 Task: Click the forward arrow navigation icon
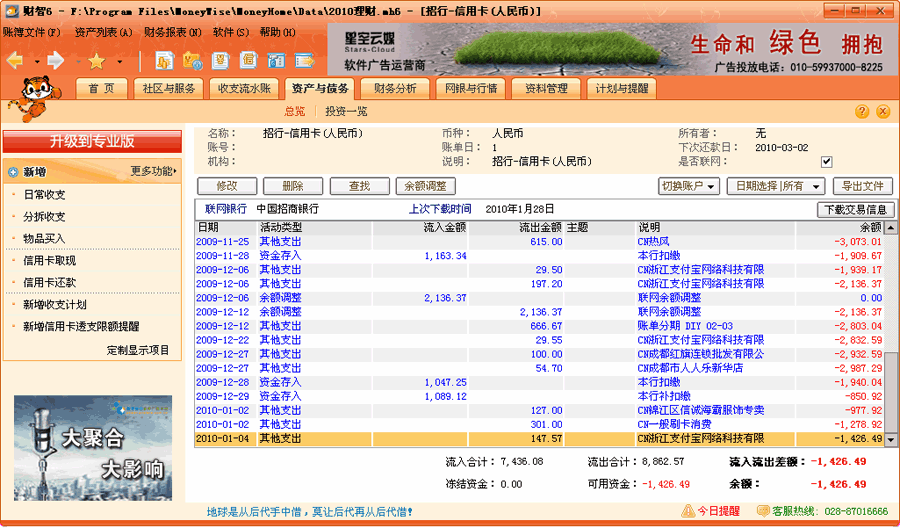(55, 61)
